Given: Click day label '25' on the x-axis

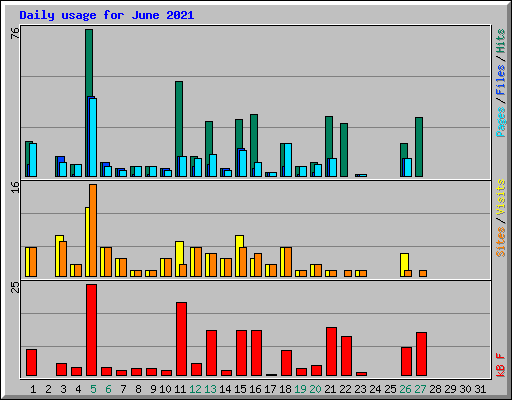Looking at the screenshot, I should point(390,389).
